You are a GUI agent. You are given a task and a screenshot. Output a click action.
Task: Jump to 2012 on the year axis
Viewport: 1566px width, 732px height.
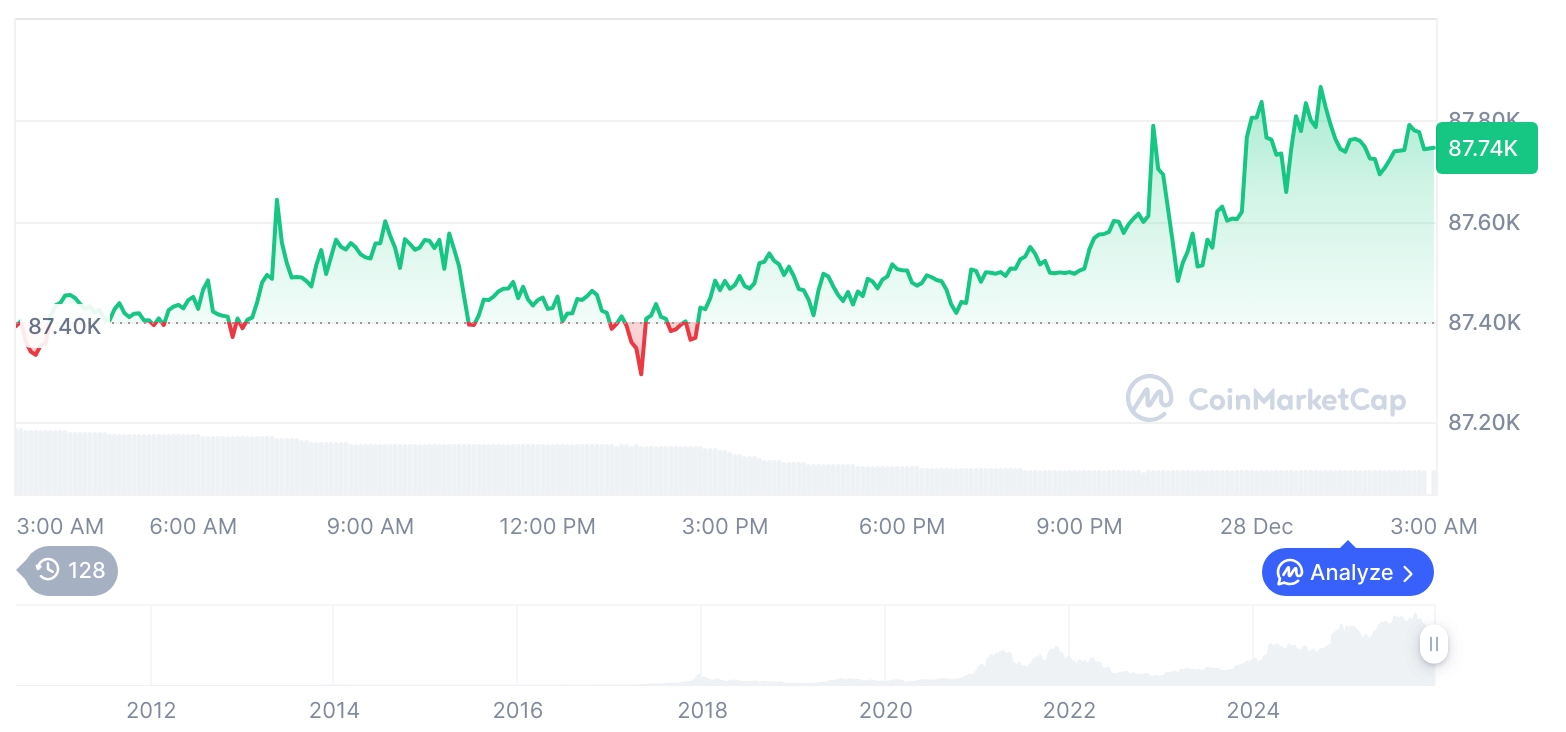point(151,710)
